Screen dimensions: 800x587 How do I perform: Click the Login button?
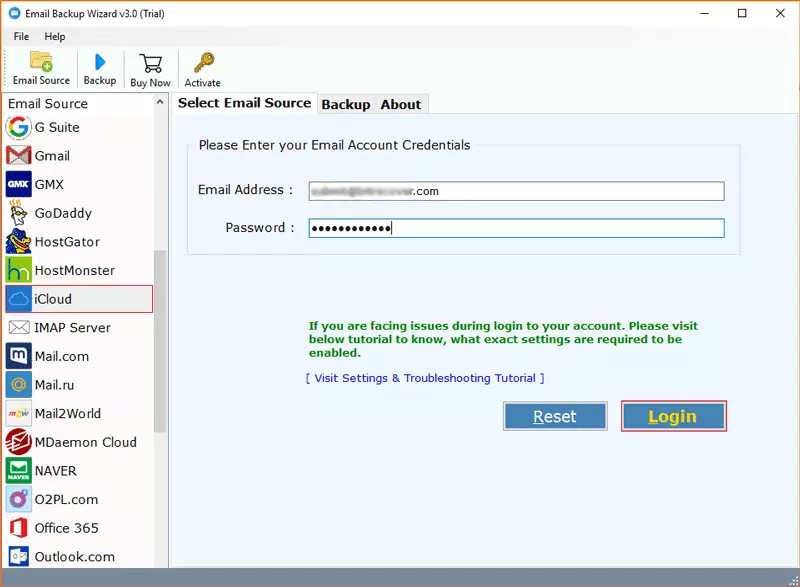click(673, 416)
